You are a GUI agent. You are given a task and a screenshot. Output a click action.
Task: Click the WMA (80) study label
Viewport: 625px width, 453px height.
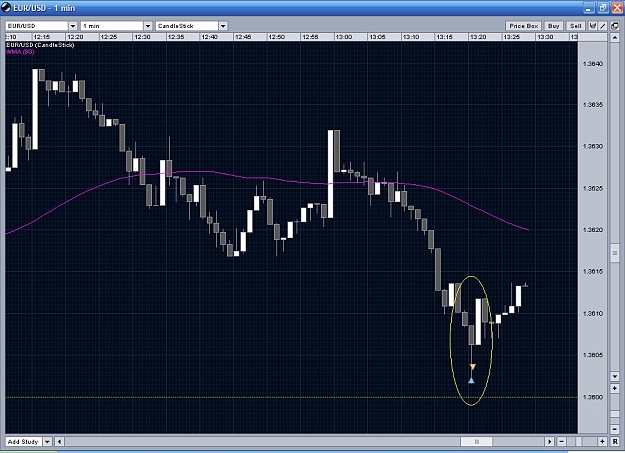pyautogui.click(x=20, y=51)
